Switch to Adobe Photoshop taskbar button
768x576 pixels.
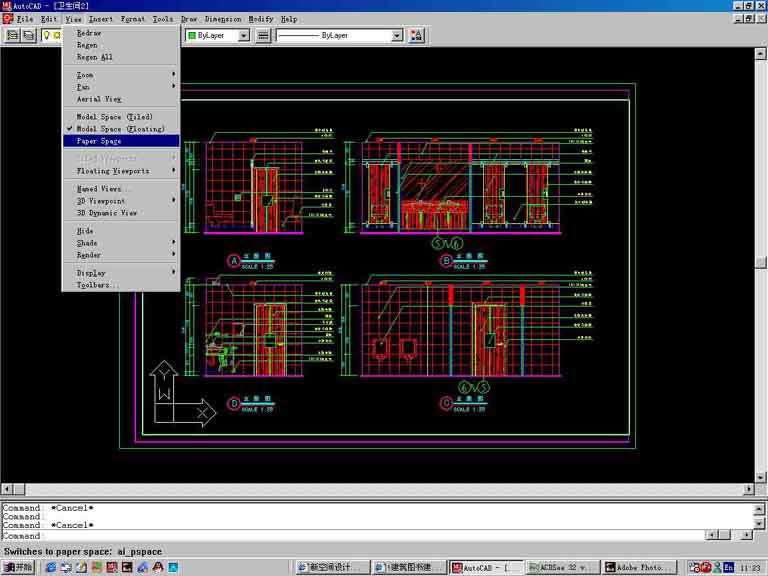tap(641, 567)
